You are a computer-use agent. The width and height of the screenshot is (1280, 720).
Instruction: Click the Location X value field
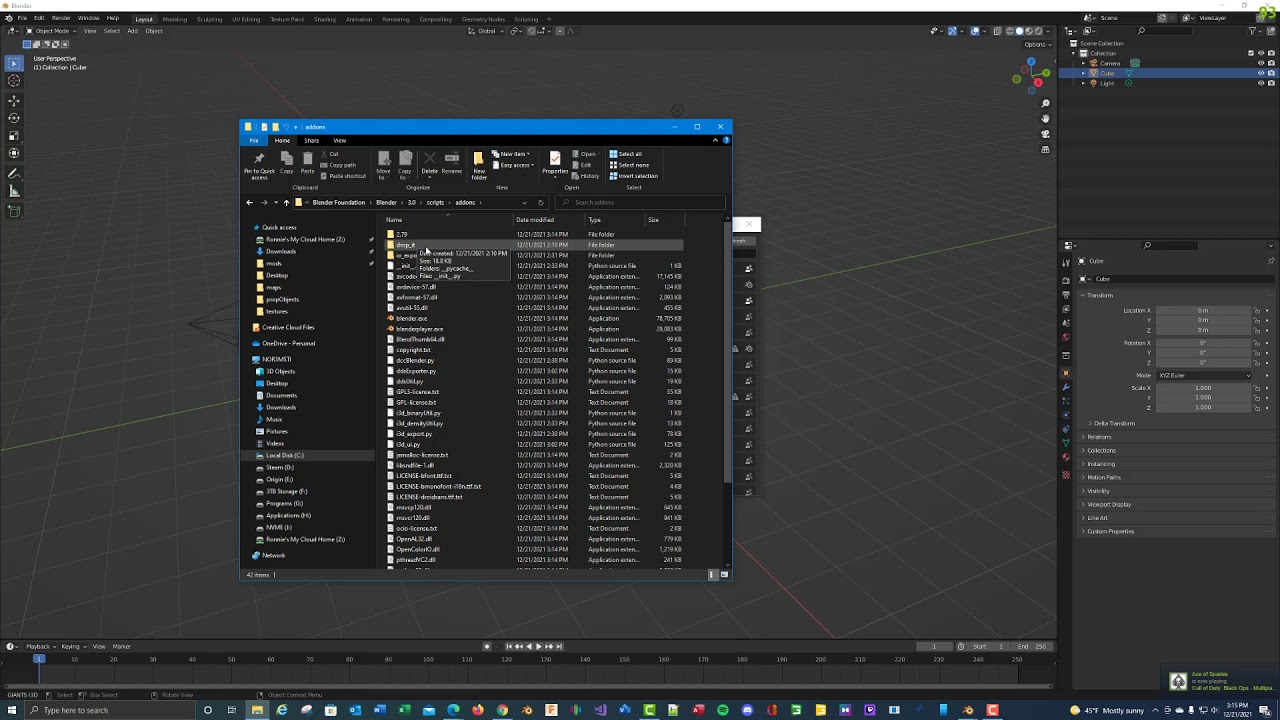pyautogui.click(x=1203, y=310)
